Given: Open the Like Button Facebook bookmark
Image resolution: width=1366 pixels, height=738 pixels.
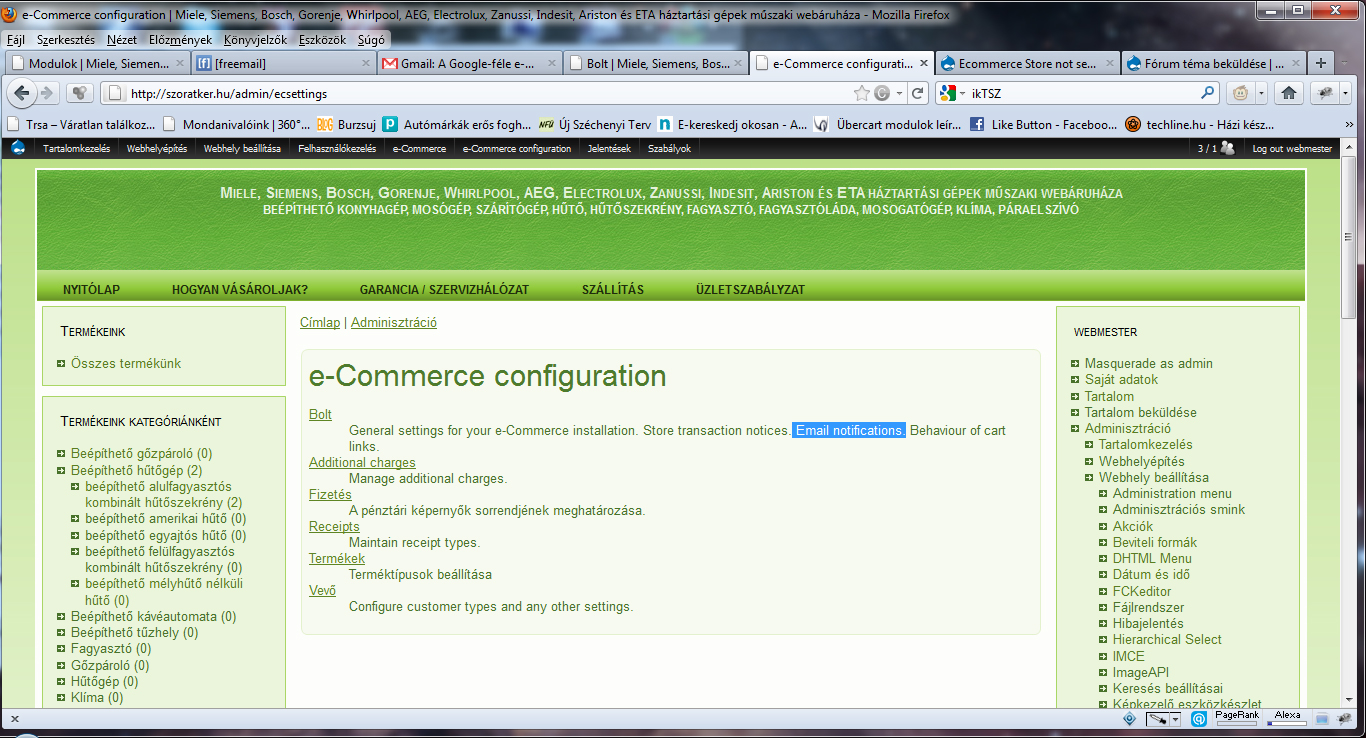Looking at the screenshot, I should coord(1043,125).
